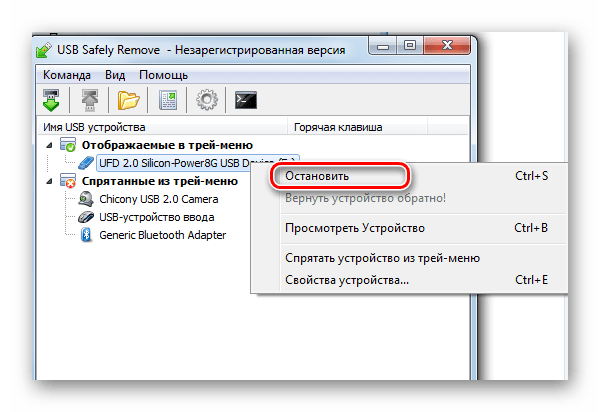This screenshot has width=600, height=412.
Task: Open the Вид menu
Action: pos(115,75)
